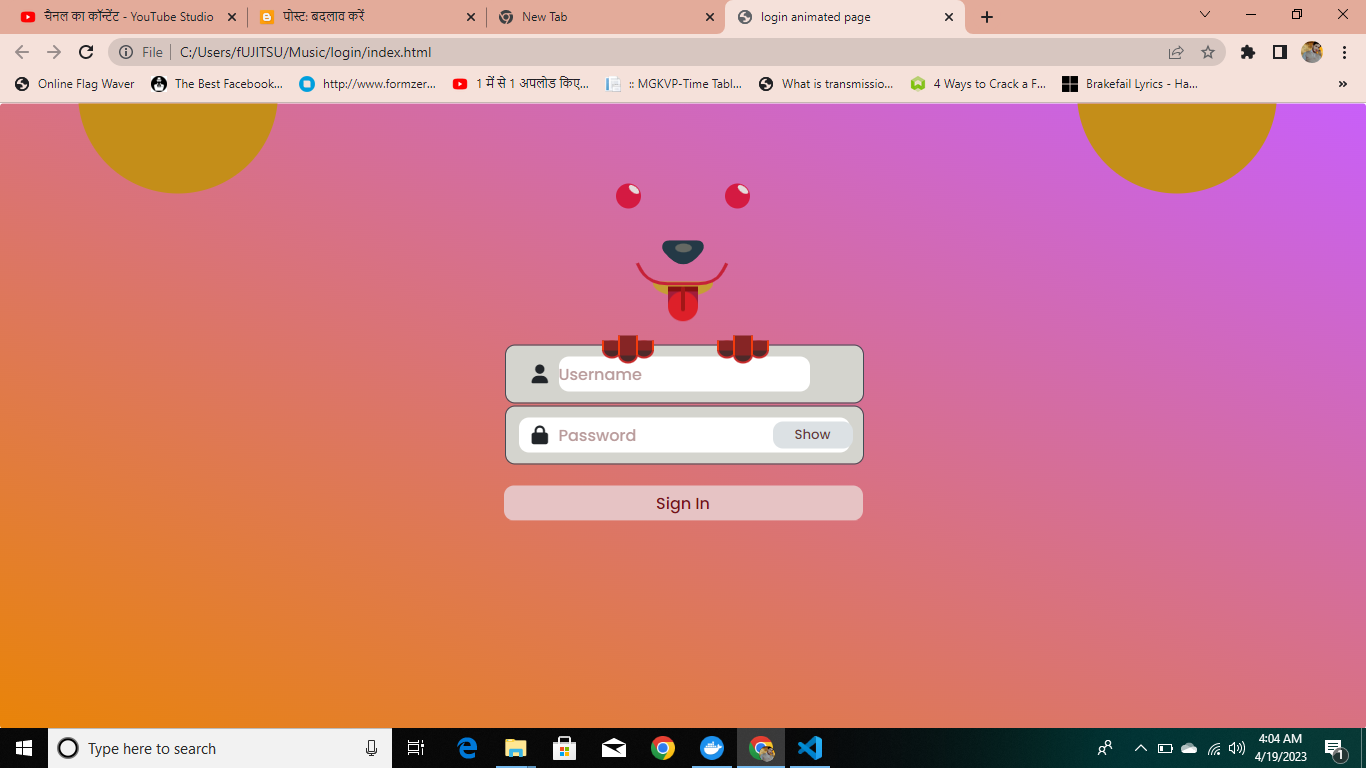This screenshot has width=1366, height=768.
Task: Open the Chrome three-dot menu
Action: click(1344, 52)
